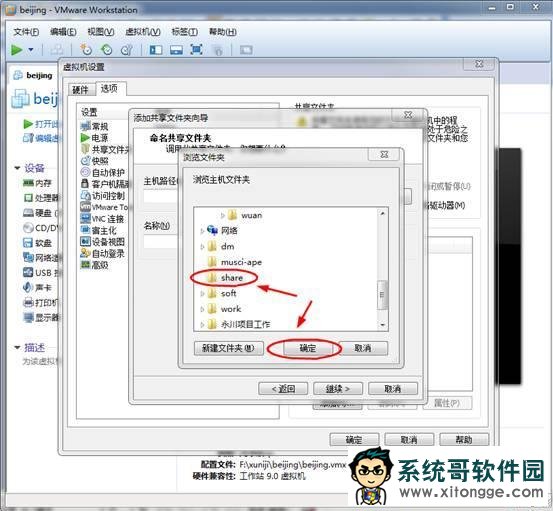Collapse the 描述 section in main window

coord(17,348)
